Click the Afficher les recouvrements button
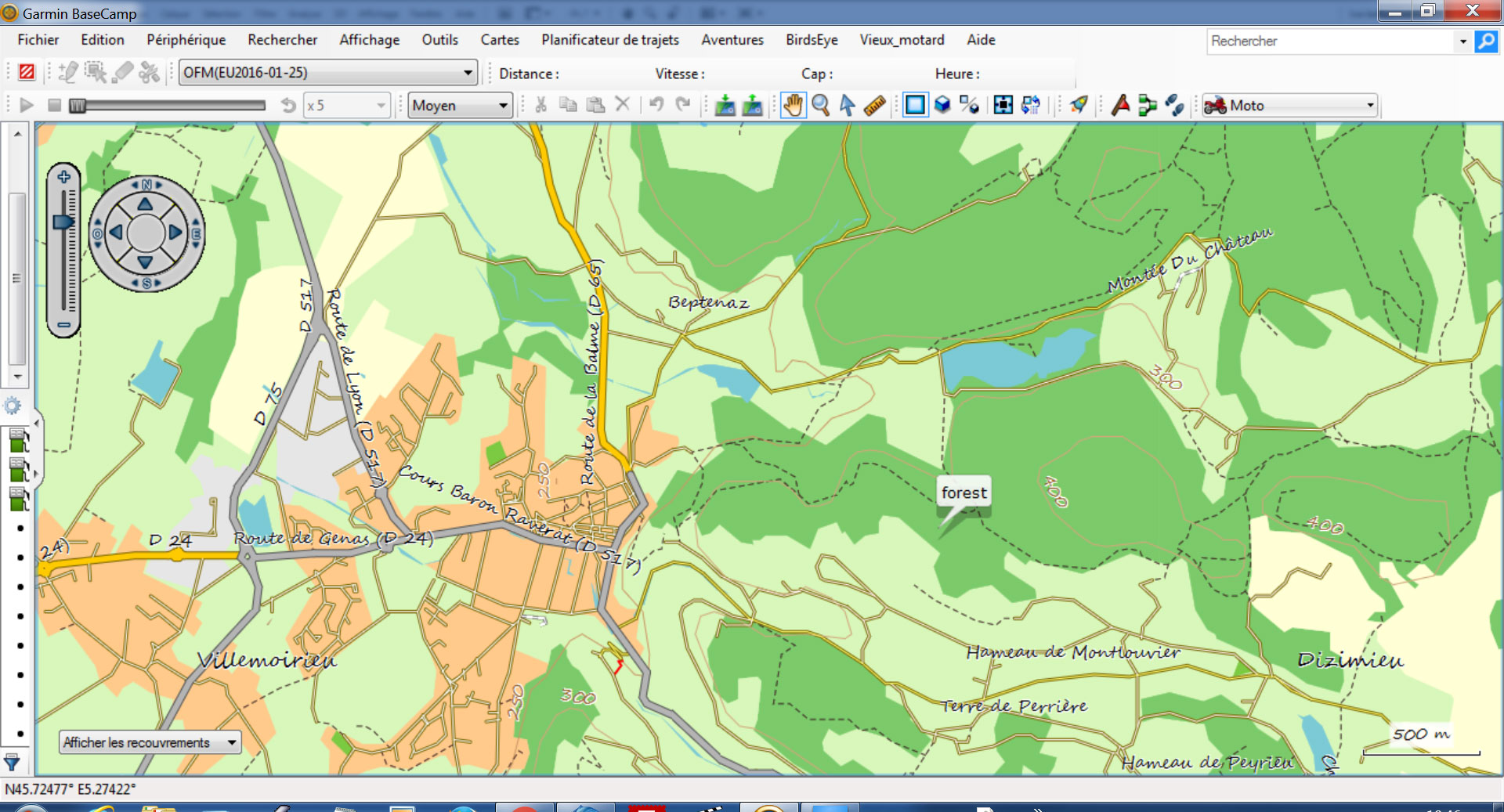Screen dimensions: 1504x812 point(150,742)
